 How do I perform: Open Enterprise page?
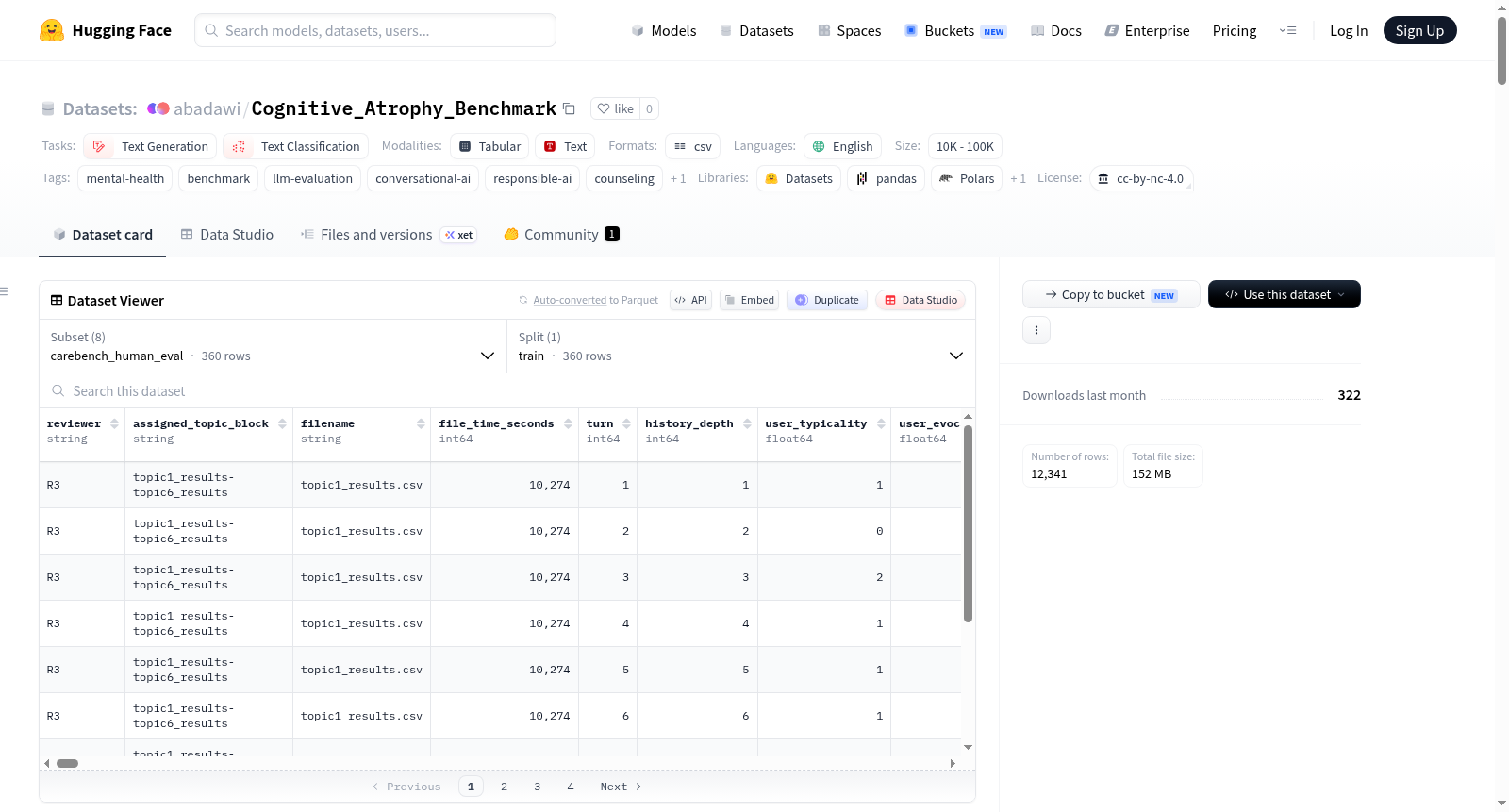[x=1147, y=30]
